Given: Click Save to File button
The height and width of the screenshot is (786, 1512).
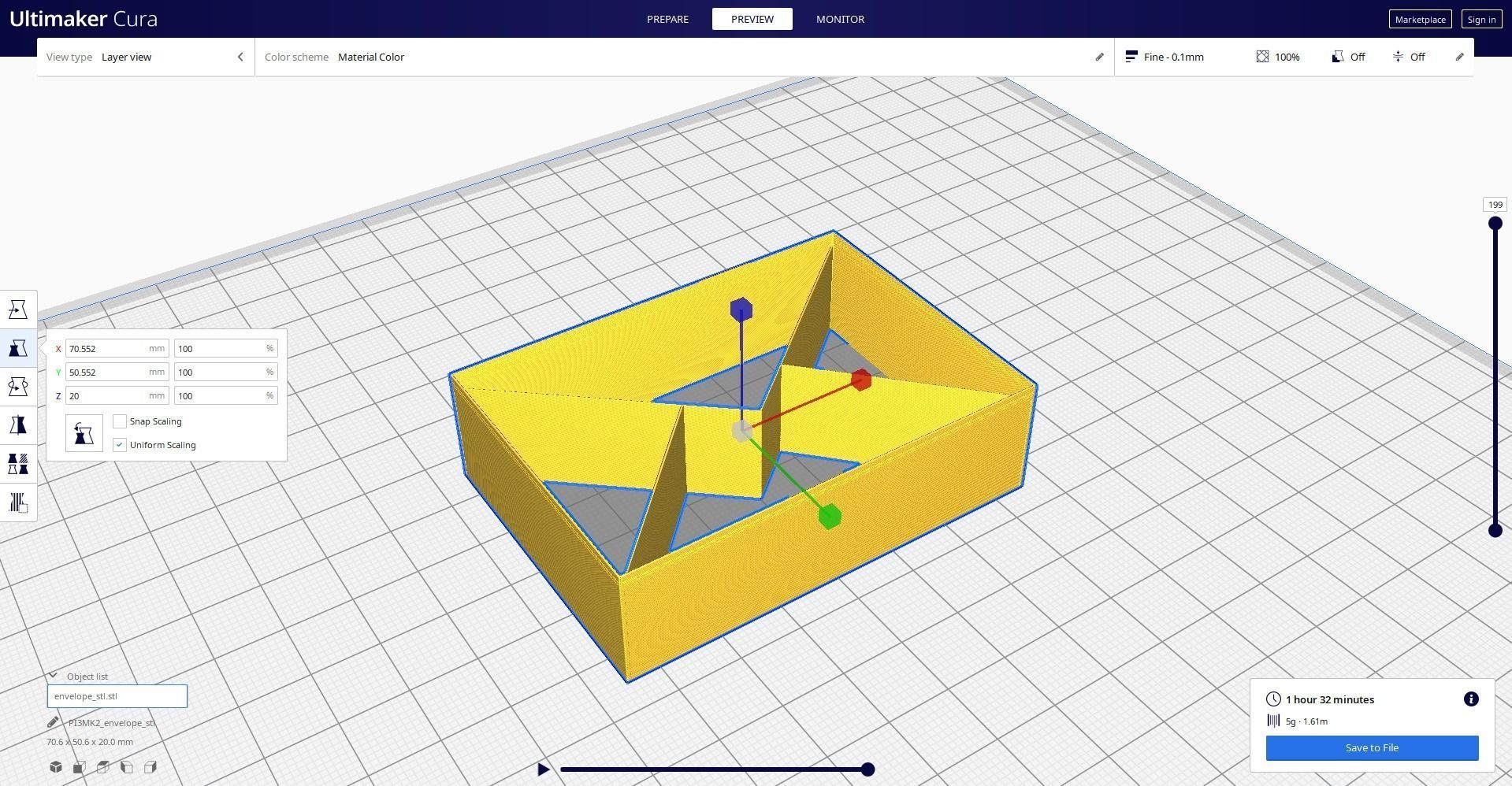Looking at the screenshot, I should 1372,748.
